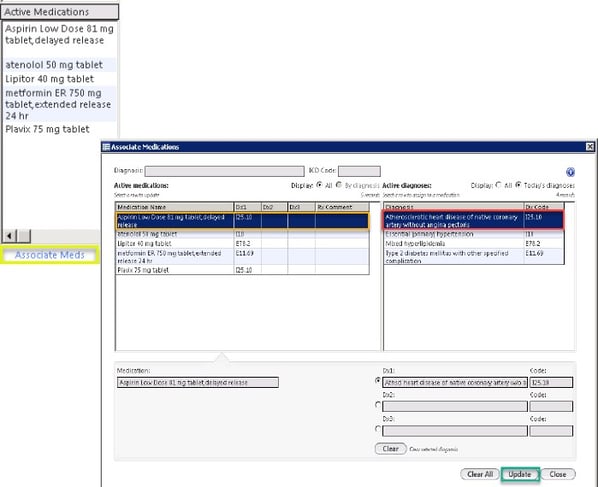Image resolution: width=598 pixels, height=487 pixels.
Task: Click the Medication field showing Aspirin Low Dose
Action: (198, 382)
